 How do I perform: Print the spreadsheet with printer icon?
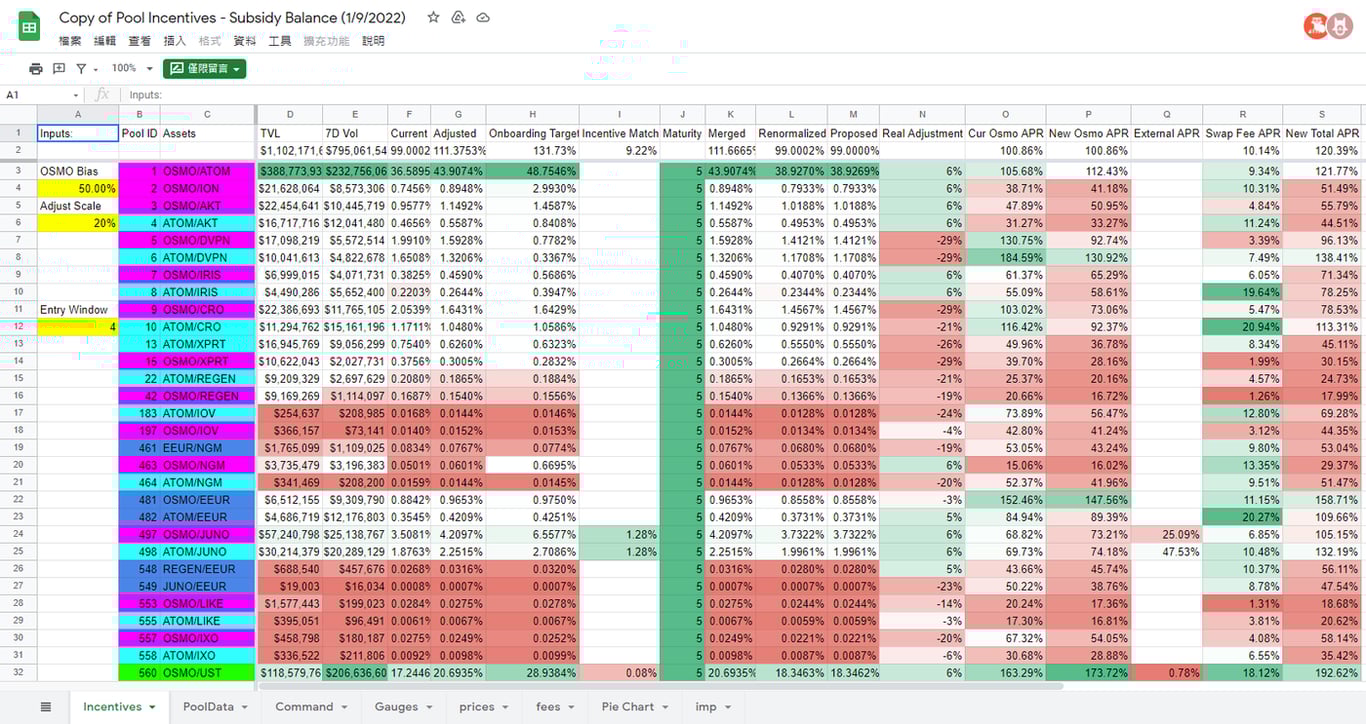pos(36,68)
